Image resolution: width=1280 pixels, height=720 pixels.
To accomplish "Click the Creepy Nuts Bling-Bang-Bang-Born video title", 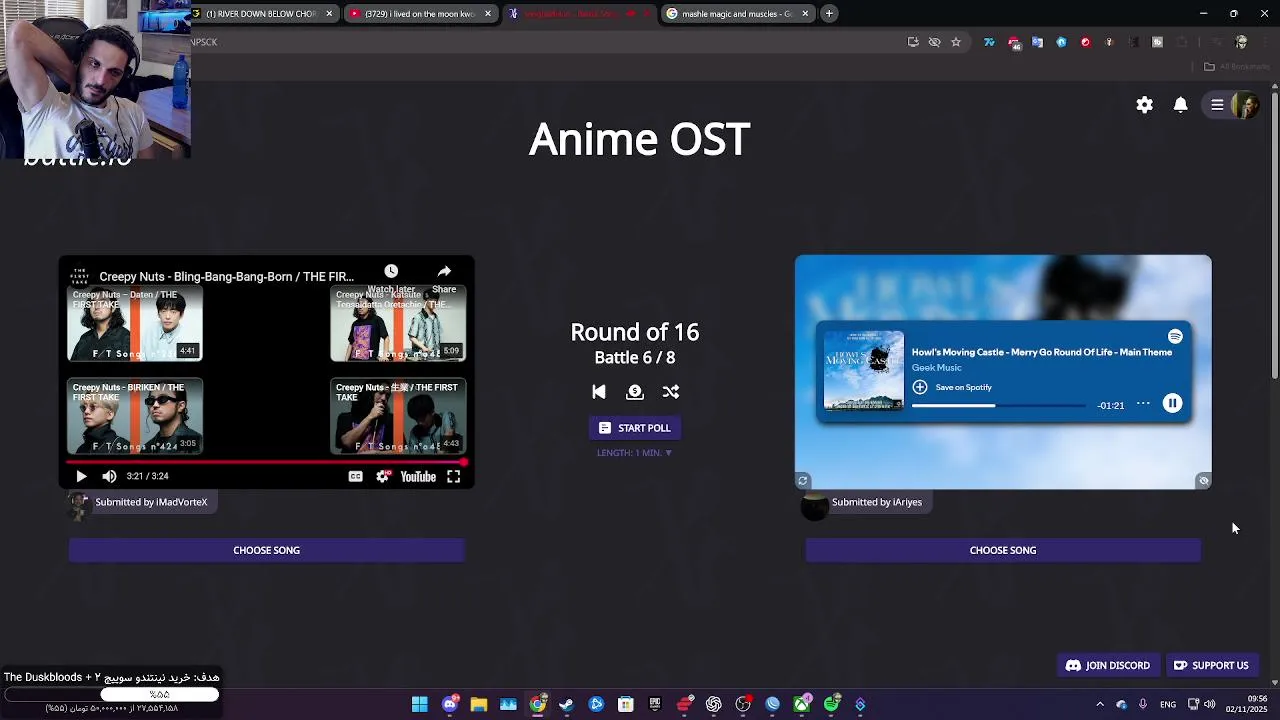I will [x=226, y=277].
